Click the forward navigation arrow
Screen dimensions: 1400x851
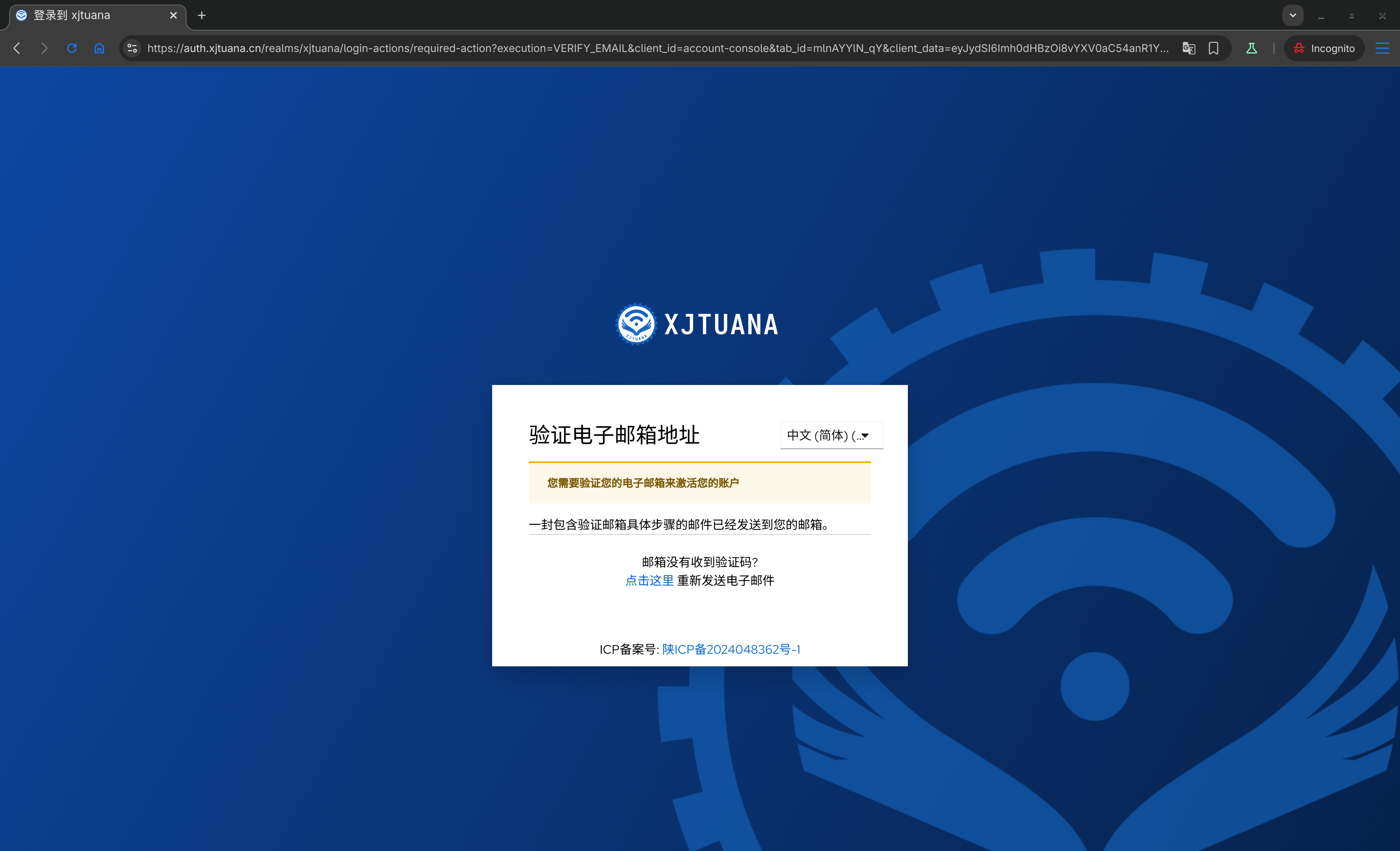44,48
